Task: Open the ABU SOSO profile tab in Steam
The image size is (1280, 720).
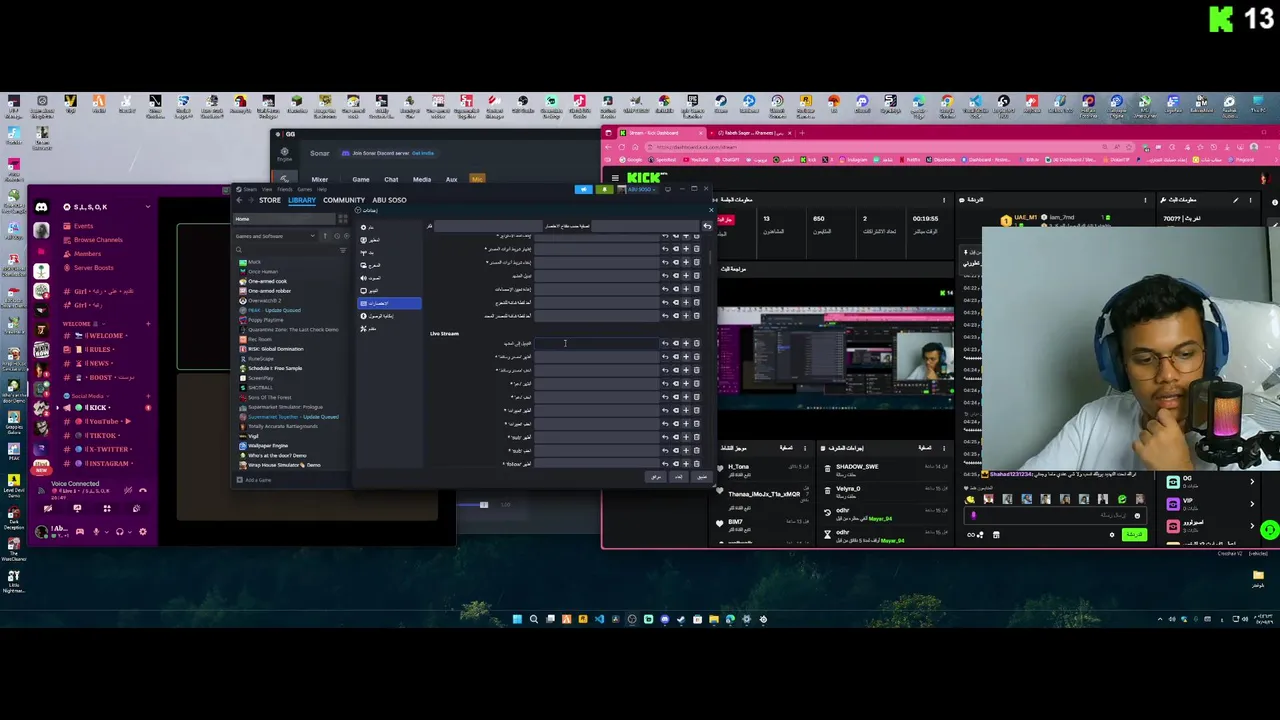Action: pyautogui.click(x=390, y=200)
